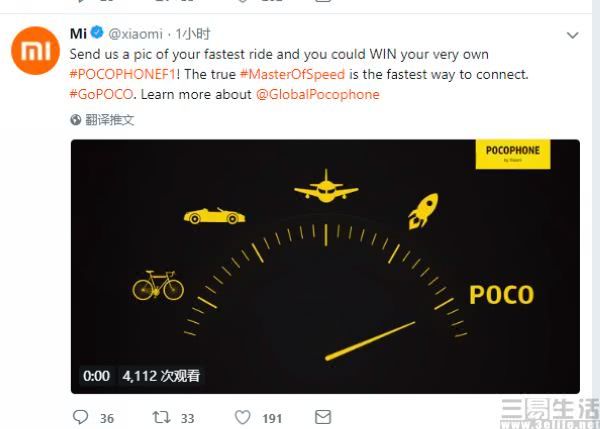
Task: Send tweet via envelope message icon
Action: click(322, 417)
